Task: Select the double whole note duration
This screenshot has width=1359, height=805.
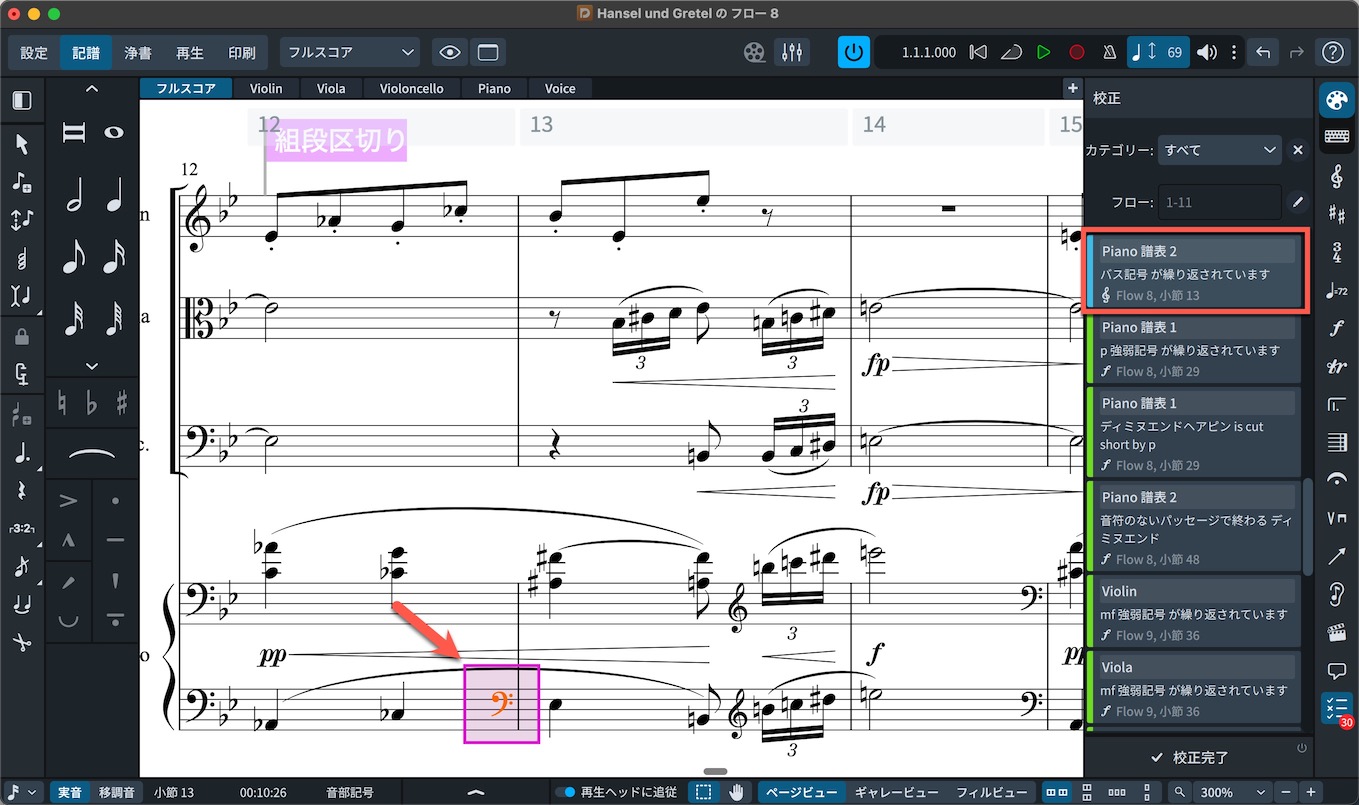Action: (x=73, y=132)
